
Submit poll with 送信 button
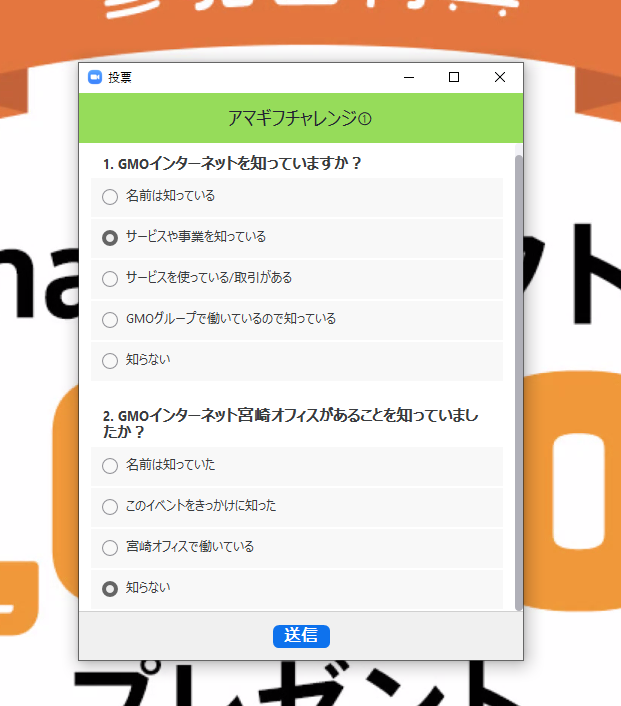coord(301,636)
